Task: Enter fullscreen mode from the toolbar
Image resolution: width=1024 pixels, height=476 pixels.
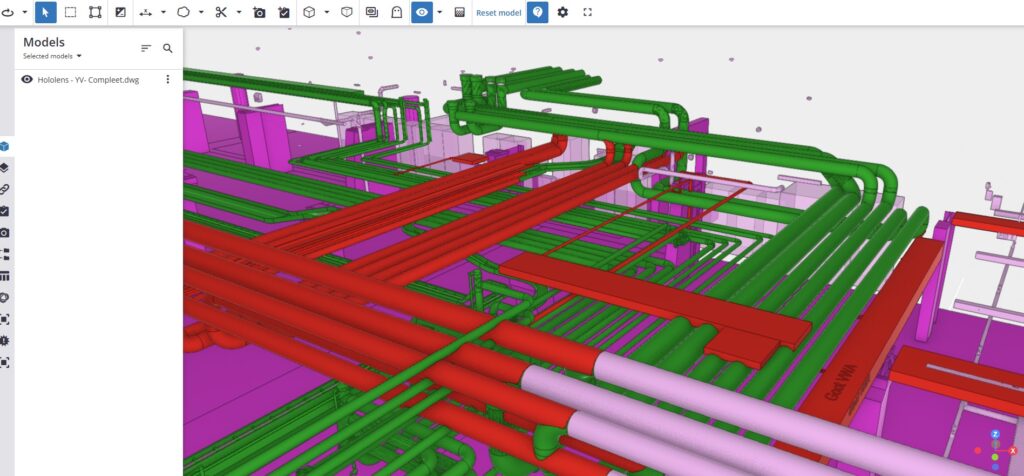Action: [x=588, y=12]
